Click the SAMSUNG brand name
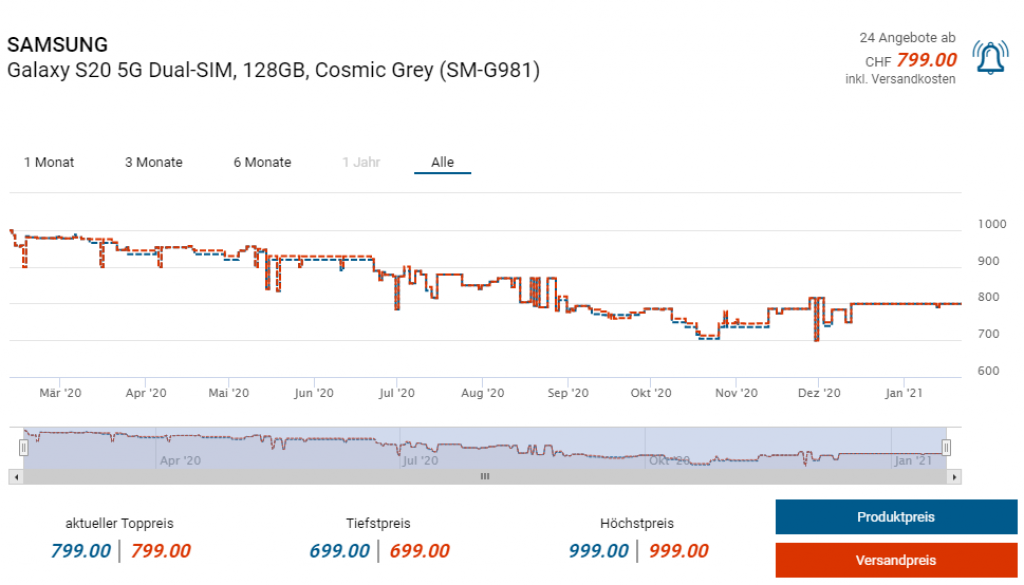 (x=58, y=45)
